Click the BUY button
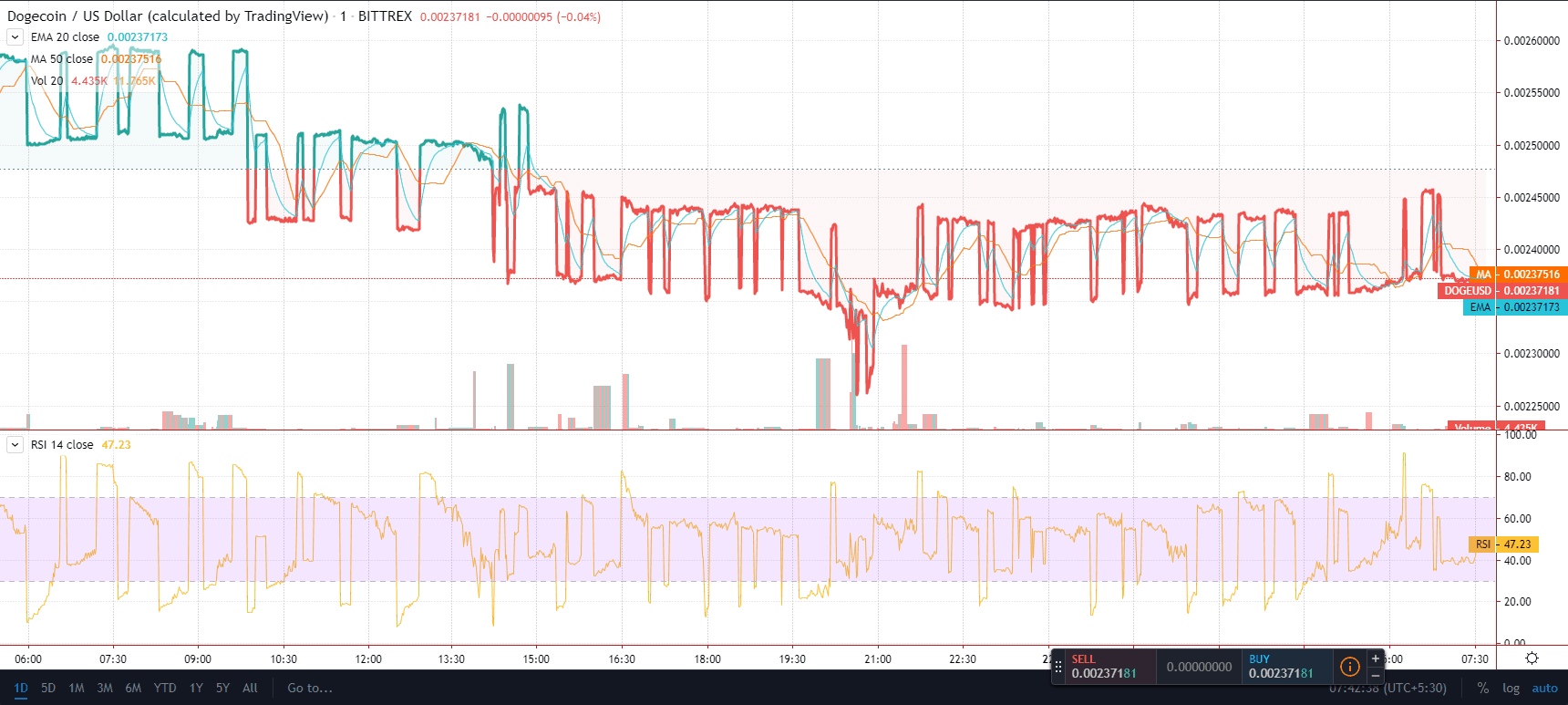1568x705 pixels. [1288, 667]
